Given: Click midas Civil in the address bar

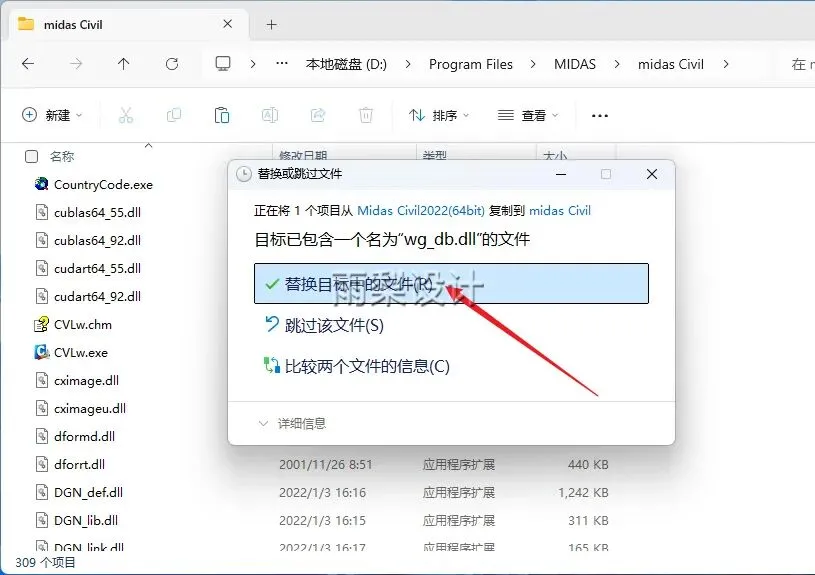Looking at the screenshot, I should 671,64.
